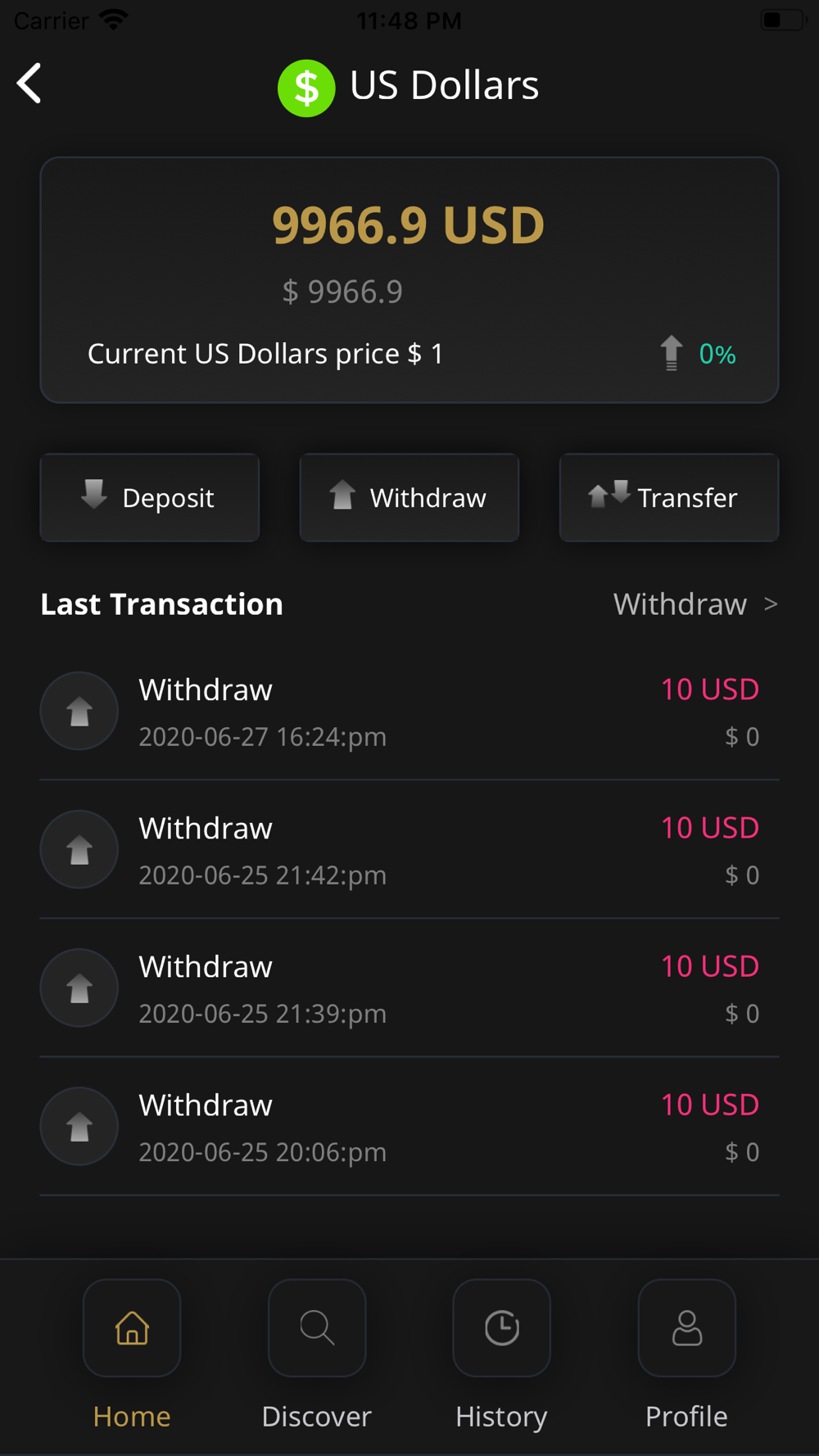Open the 10 USD amount on 16:24 transaction

click(x=710, y=690)
